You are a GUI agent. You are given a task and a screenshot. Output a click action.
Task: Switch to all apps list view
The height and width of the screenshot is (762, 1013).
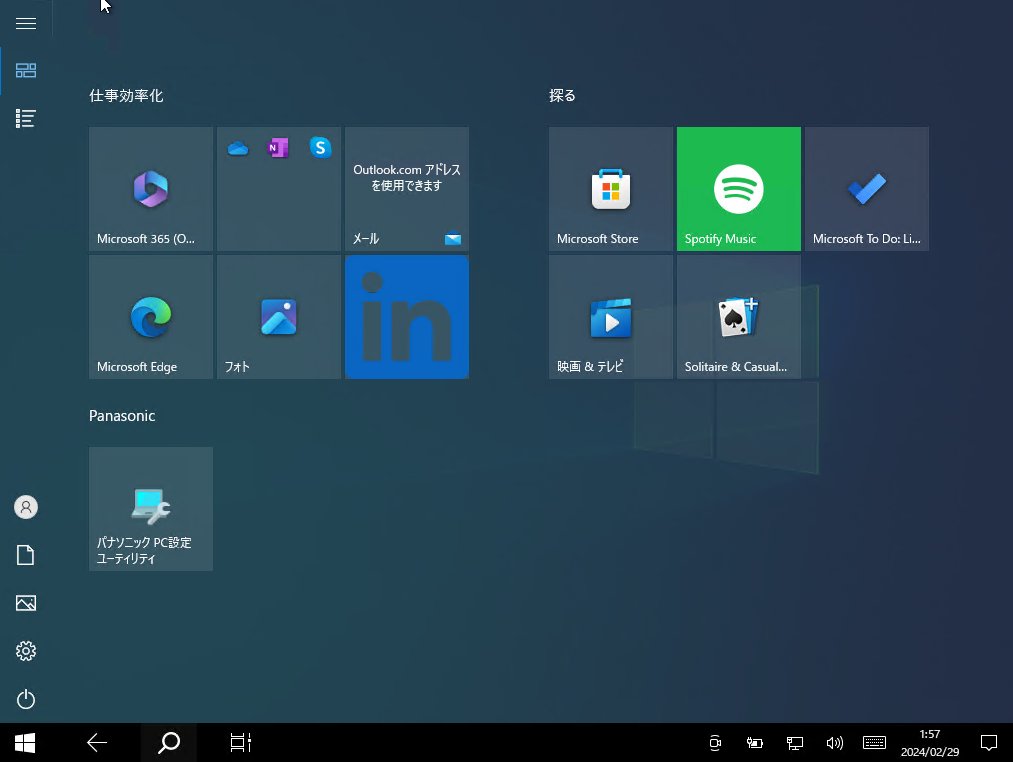pyautogui.click(x=26, y=118)
